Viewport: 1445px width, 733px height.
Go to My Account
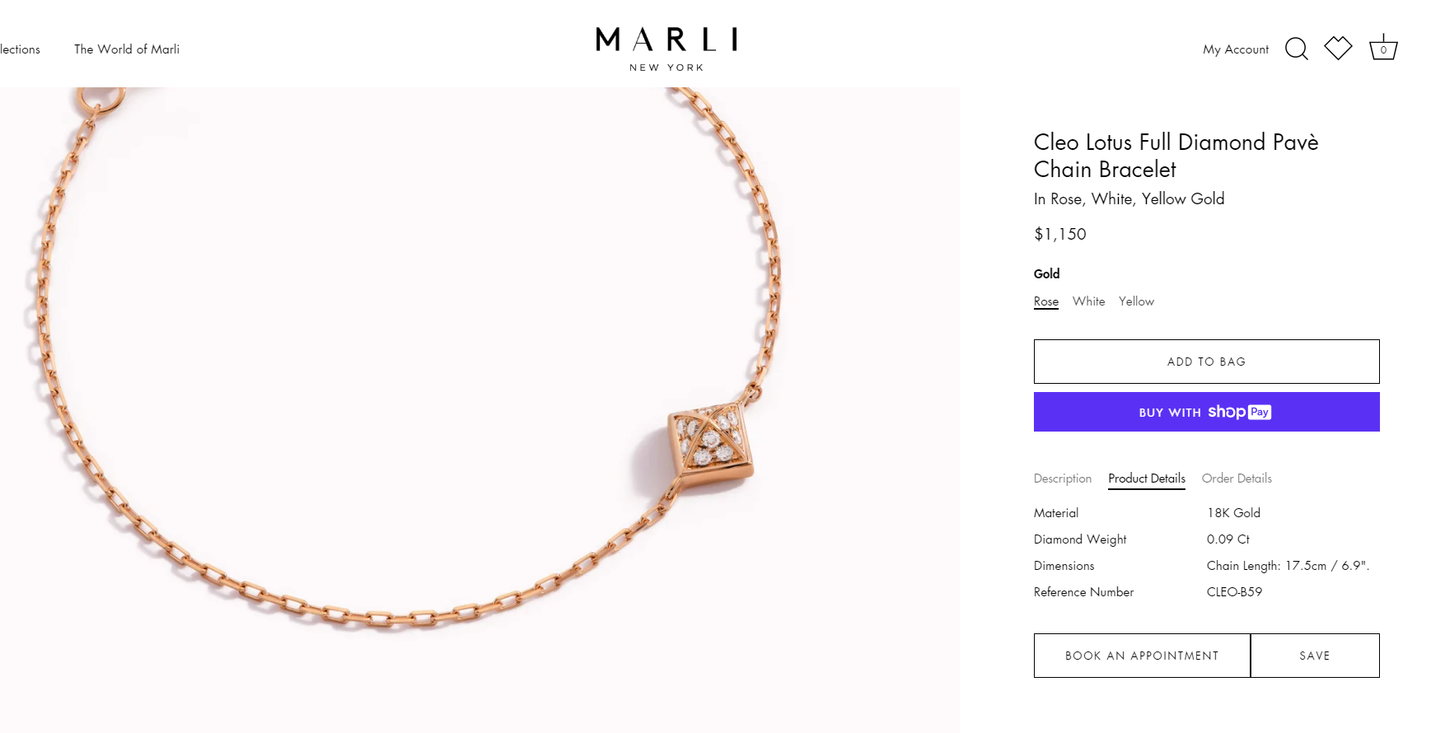pos(1235,49)
